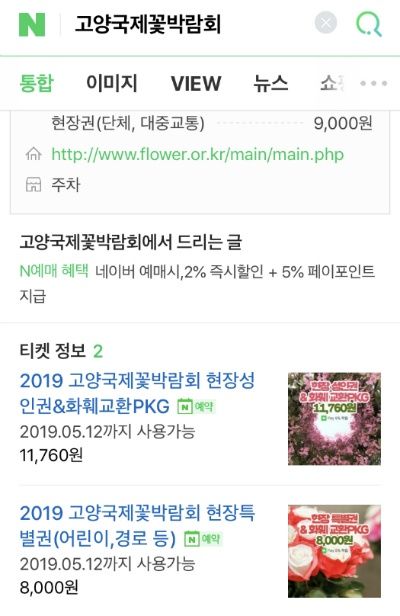
Task: Open the partially hidden 쇼핑 tab
Action: 332,83
